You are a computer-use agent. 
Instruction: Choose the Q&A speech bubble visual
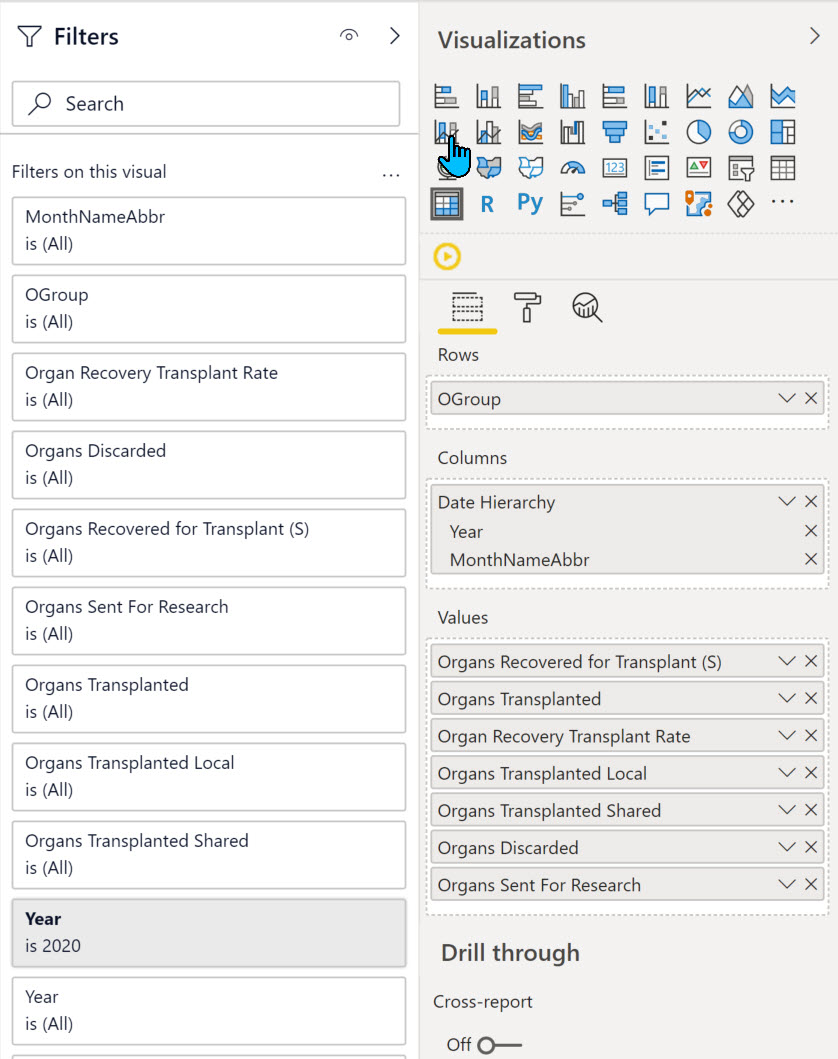(x=656, y=203)
